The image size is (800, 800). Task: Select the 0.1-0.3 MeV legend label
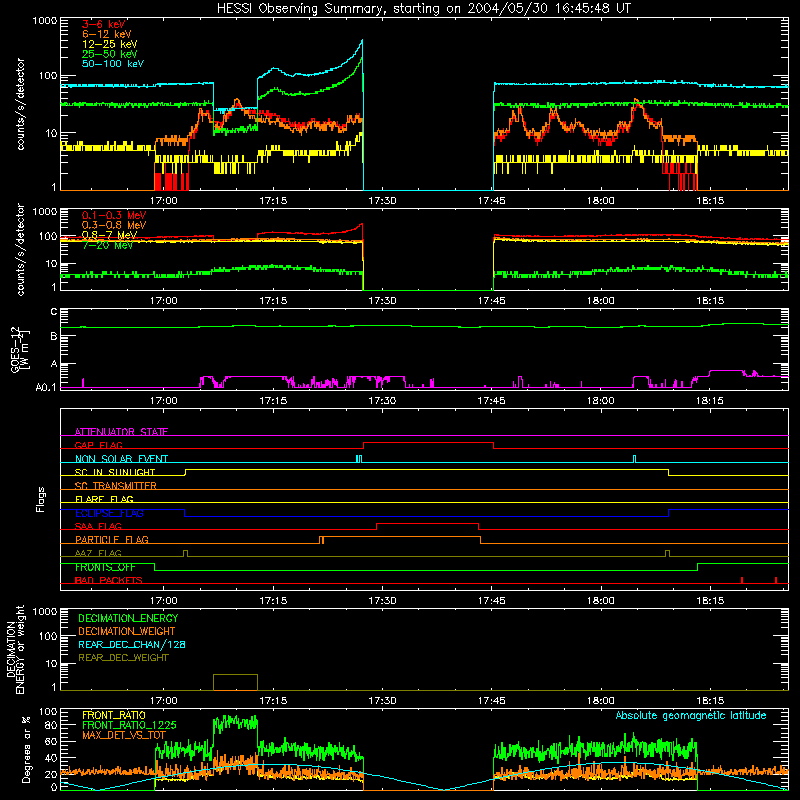pos(114,215)
